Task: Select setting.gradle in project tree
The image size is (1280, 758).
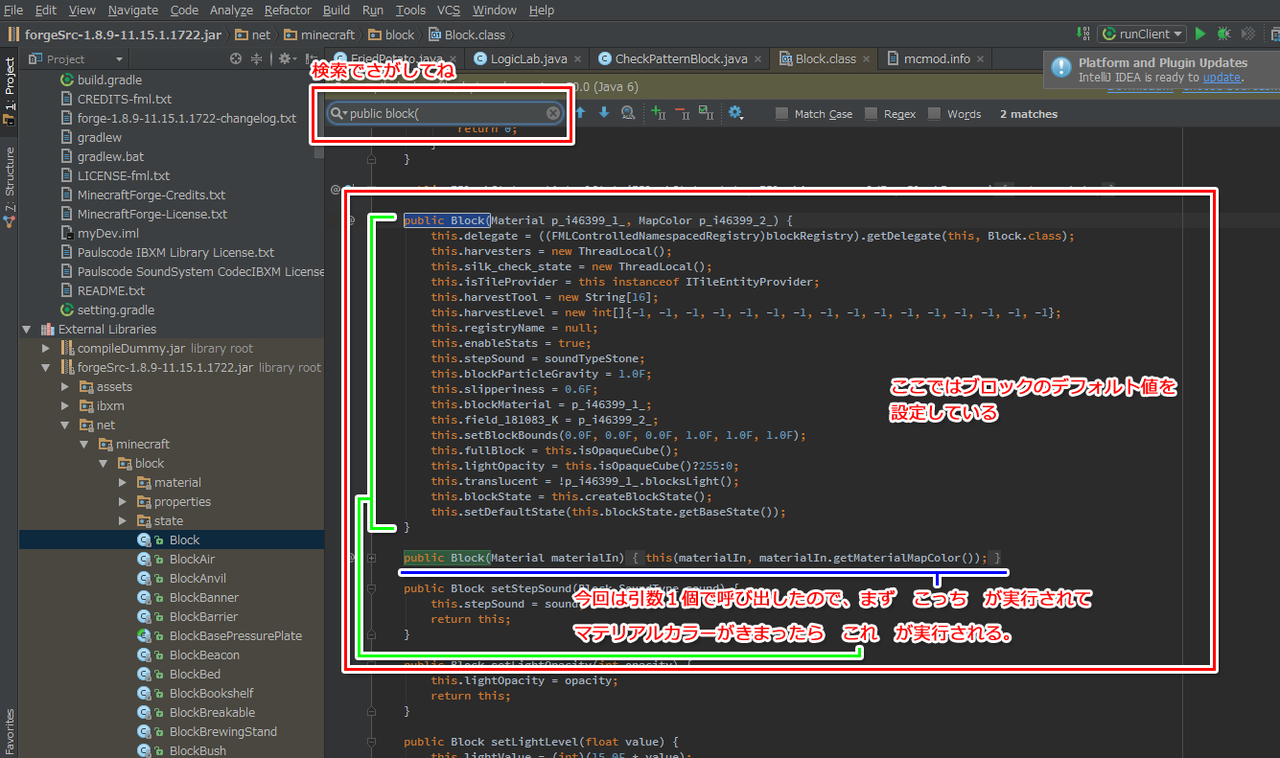Action: 115,310
